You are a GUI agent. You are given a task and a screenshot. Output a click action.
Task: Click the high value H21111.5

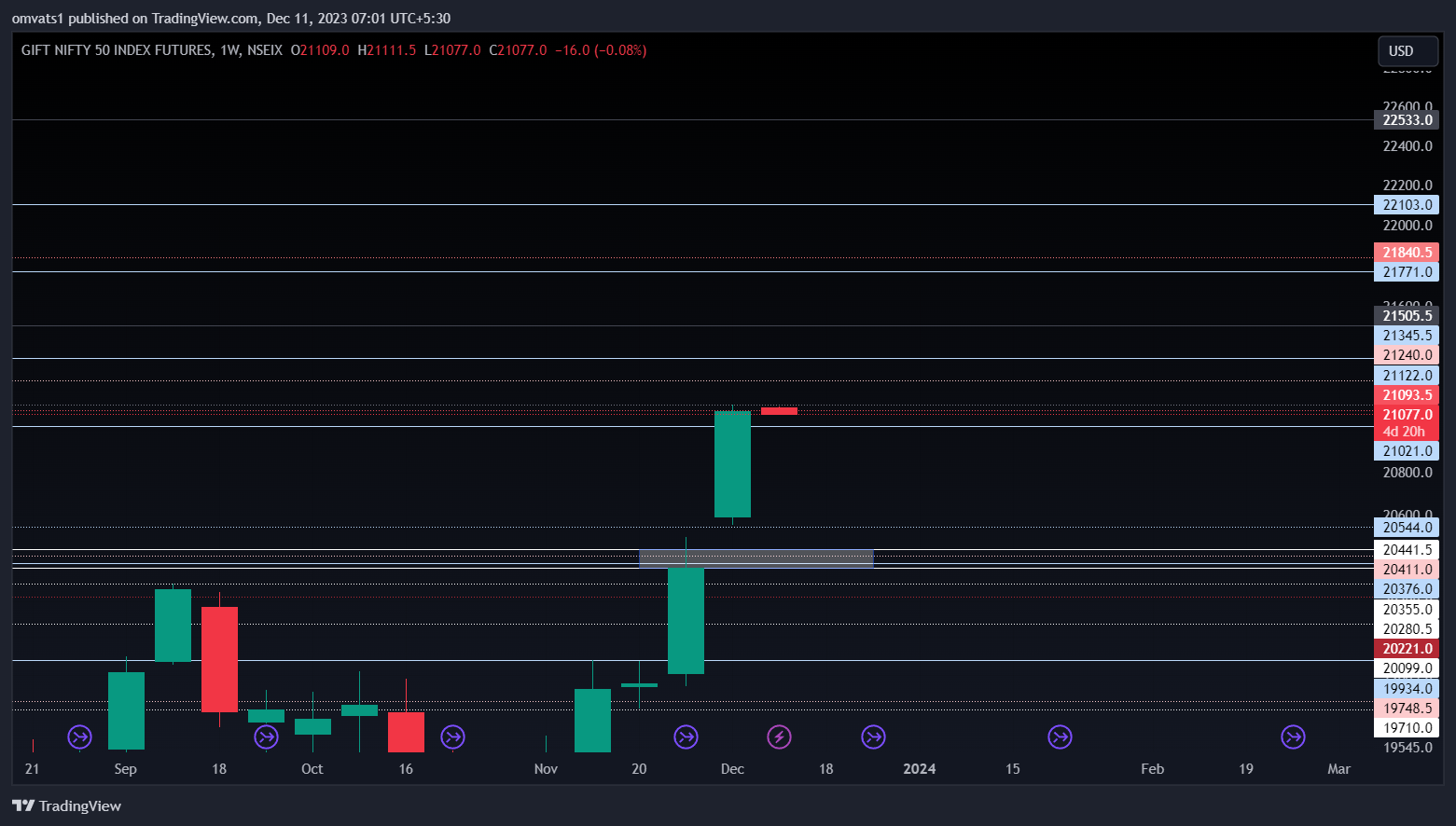(x=387, y=50)
